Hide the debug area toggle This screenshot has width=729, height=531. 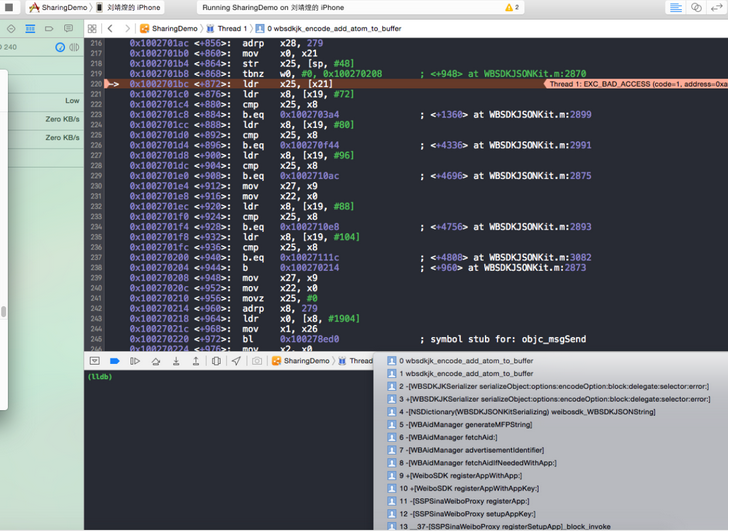pyautogui.click(x=95, y=361)
